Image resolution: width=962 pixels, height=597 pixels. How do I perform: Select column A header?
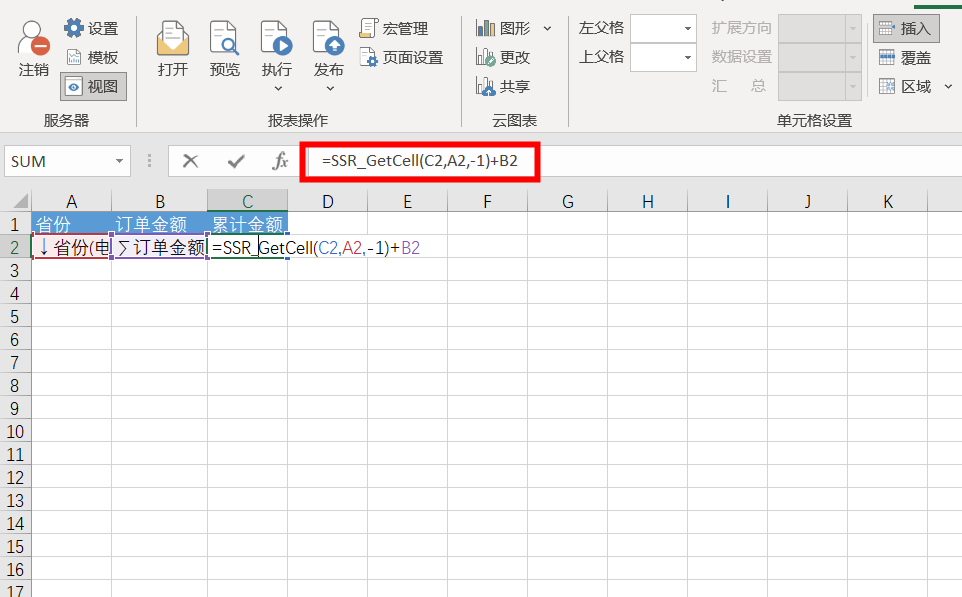(x=71, y=201)
